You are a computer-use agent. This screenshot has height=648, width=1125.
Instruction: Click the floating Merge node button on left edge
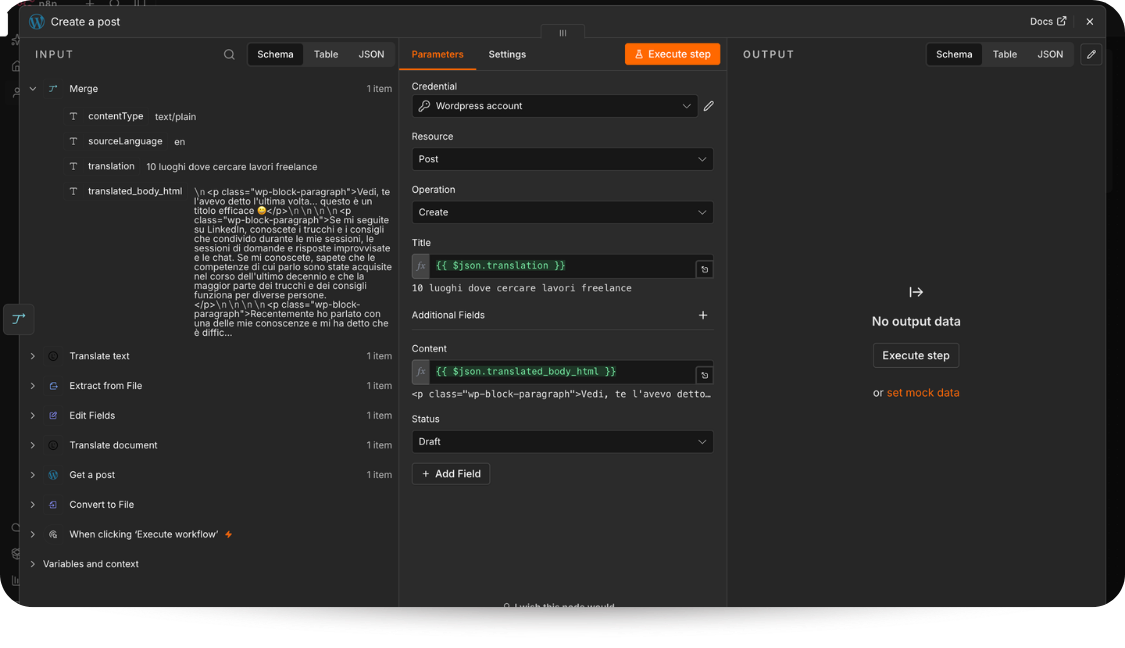click(x=19, y=319)
